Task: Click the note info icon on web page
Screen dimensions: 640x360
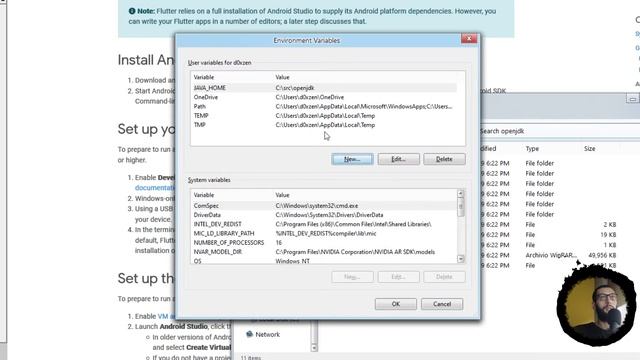Action: (132, 11)
